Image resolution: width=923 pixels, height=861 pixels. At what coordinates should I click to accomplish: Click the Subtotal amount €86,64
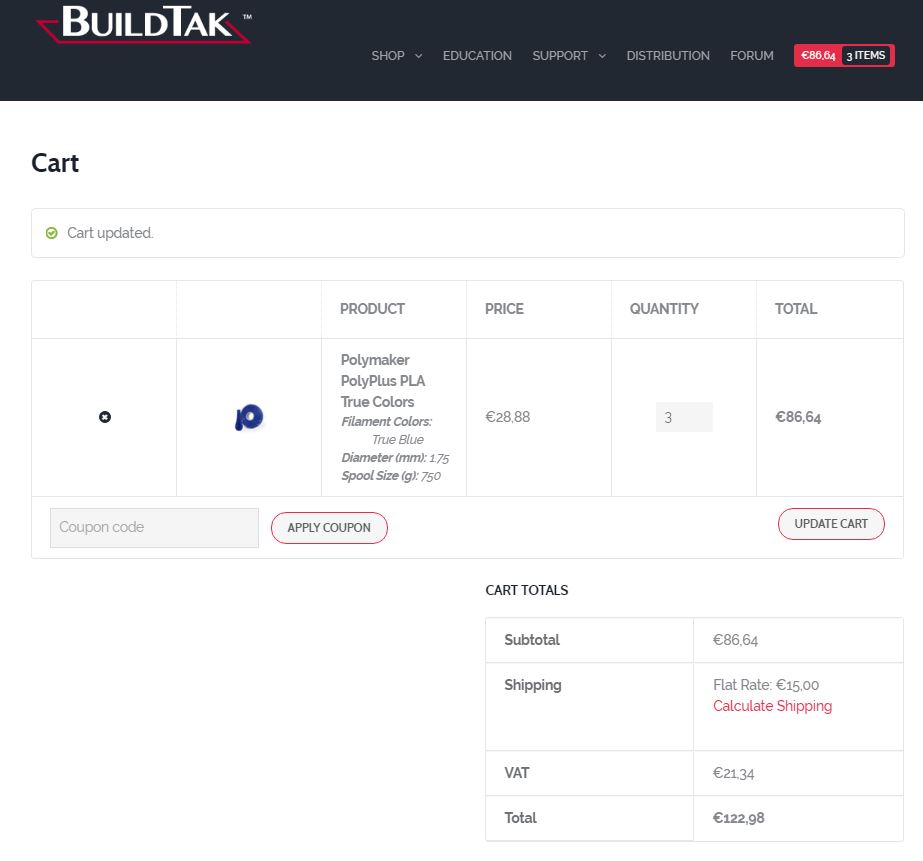(735, 640)
